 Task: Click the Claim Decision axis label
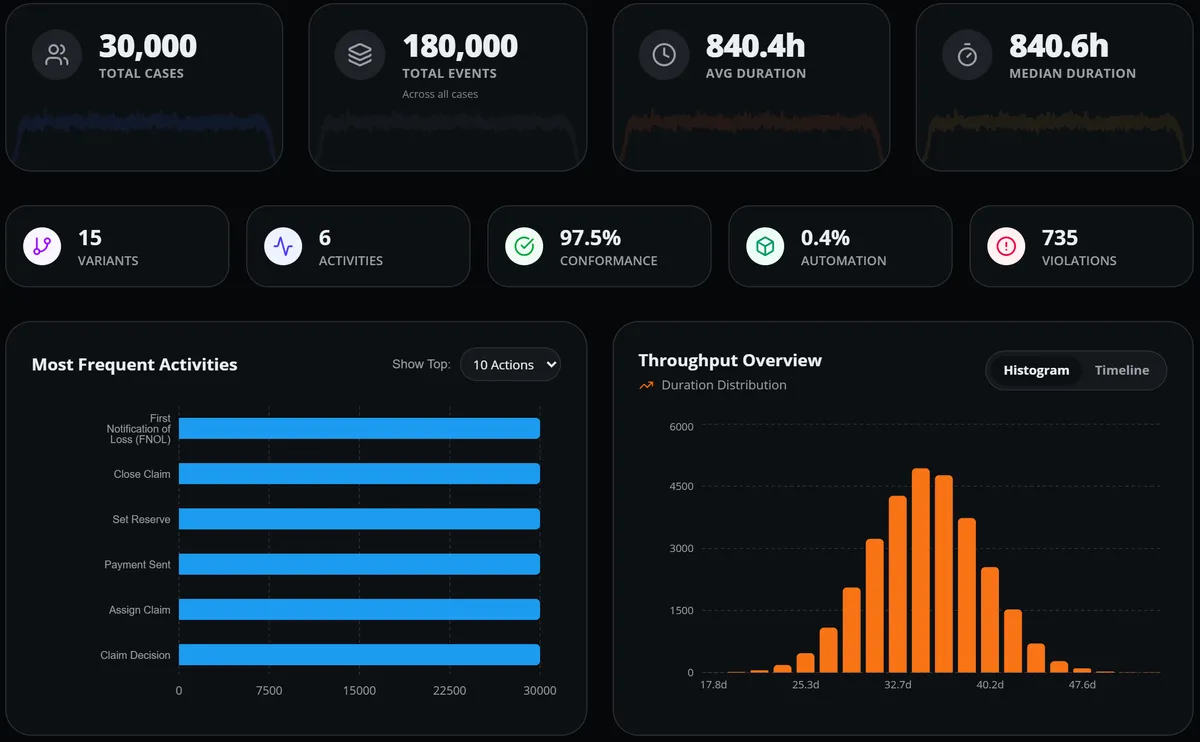[135, 655]
